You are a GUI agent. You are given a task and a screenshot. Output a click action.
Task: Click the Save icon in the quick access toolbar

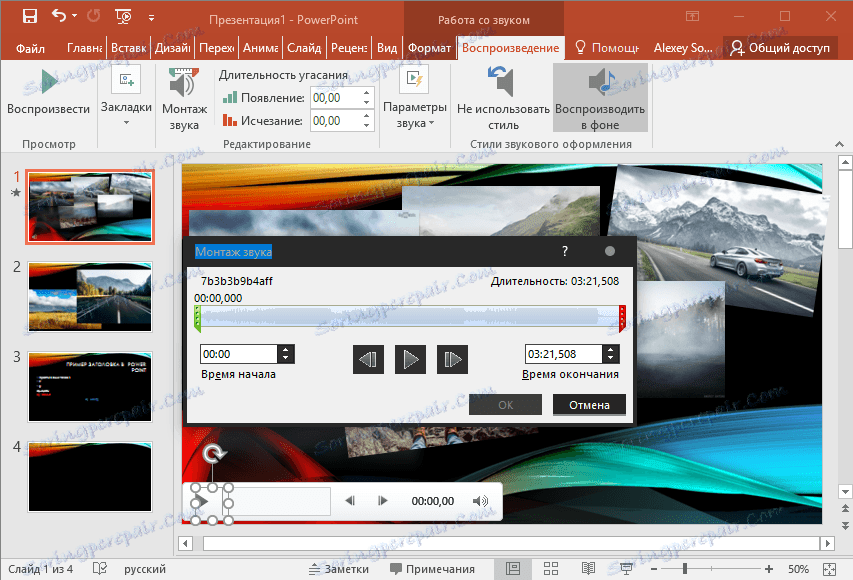(x=28, y=15)
